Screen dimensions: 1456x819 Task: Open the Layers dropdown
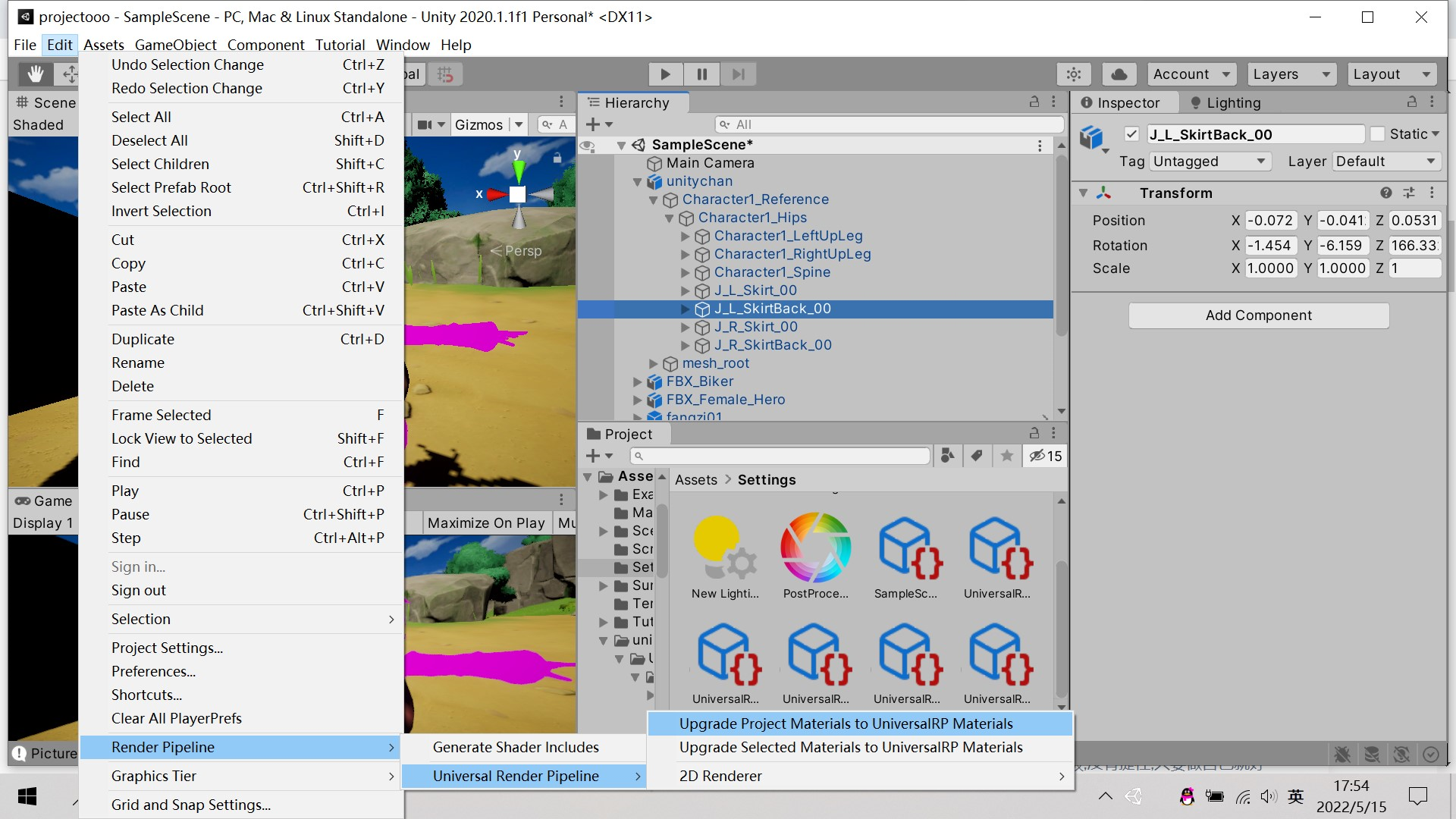pos(1291,74)
